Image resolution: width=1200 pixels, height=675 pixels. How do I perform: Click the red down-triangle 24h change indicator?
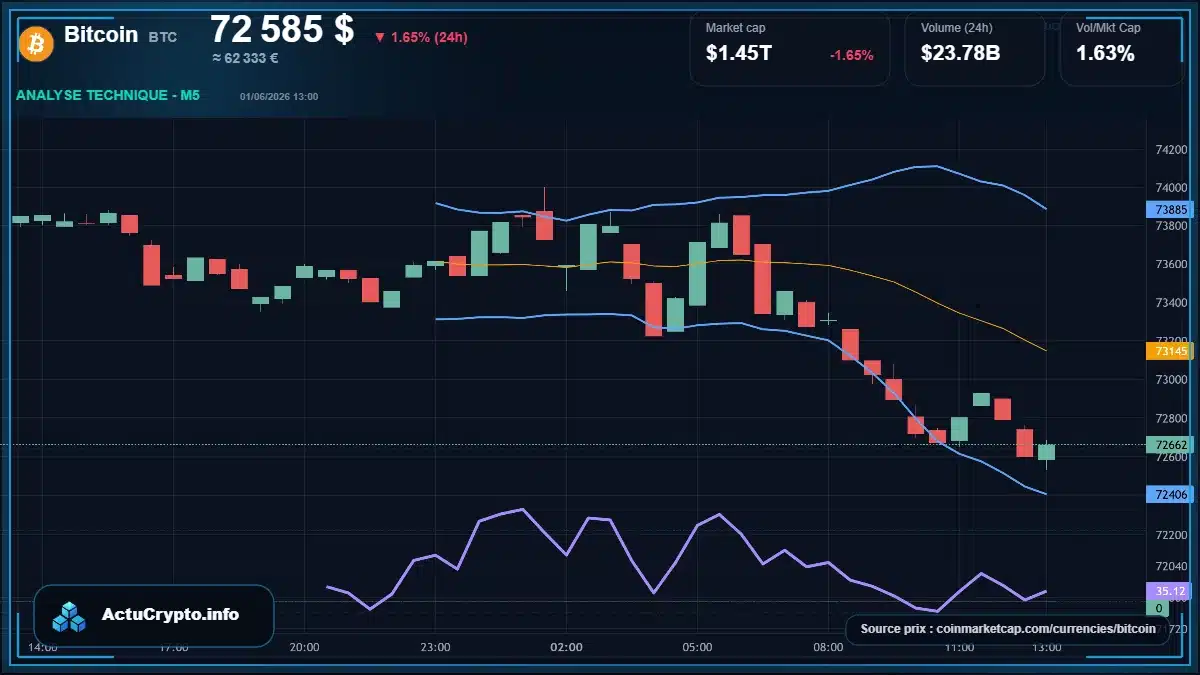pos(380,38)
